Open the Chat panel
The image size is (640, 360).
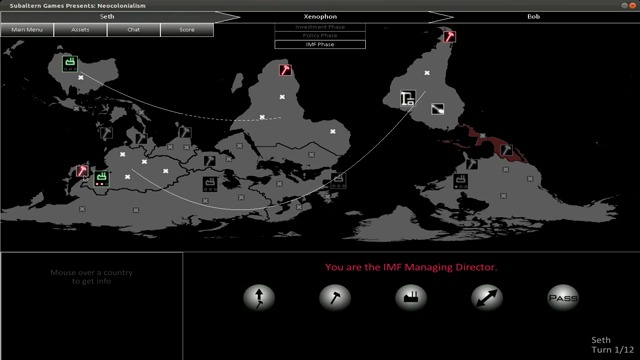click(x=134, y=30)
